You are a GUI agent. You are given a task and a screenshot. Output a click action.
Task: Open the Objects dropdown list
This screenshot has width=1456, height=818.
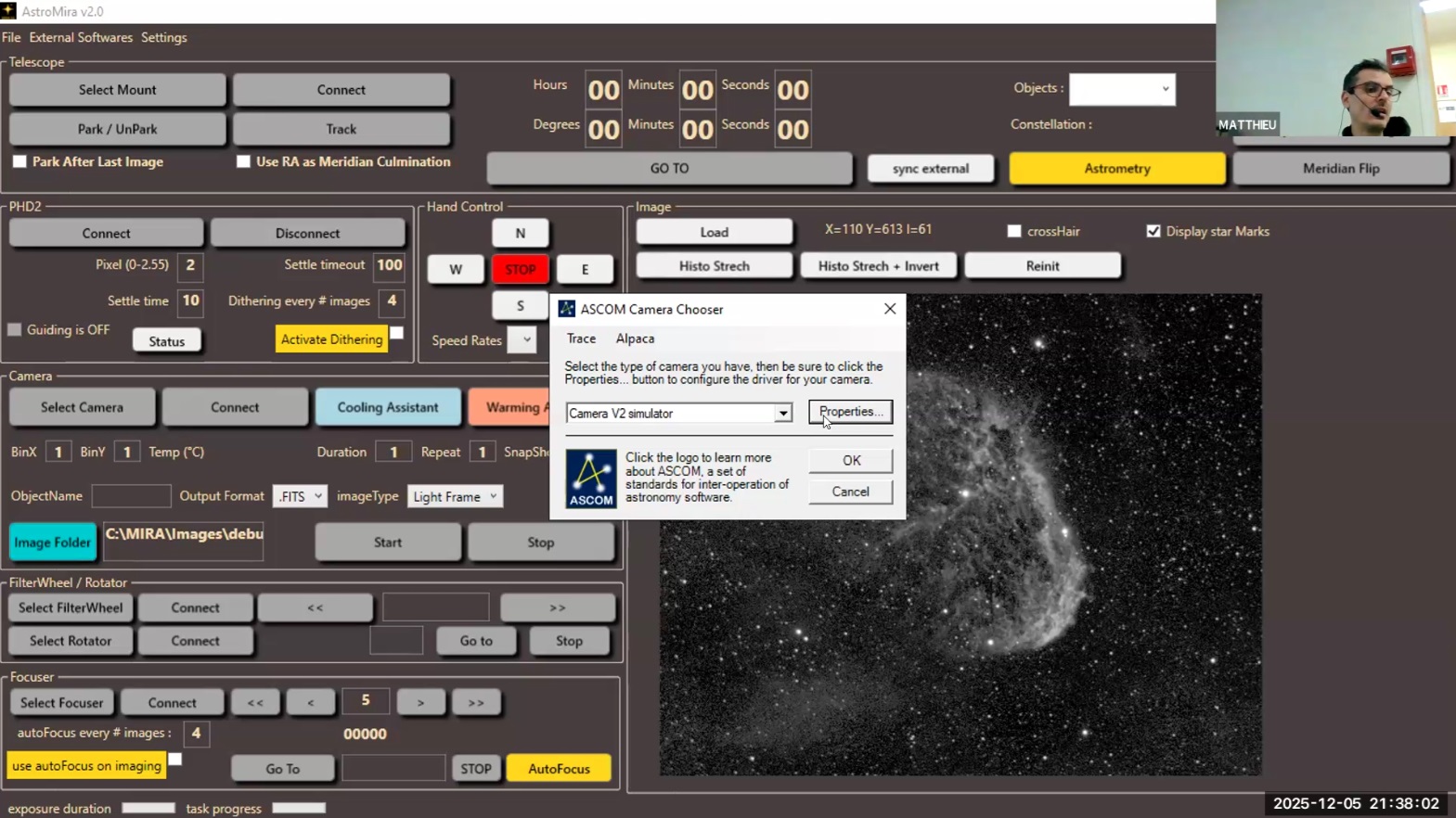1165,89
